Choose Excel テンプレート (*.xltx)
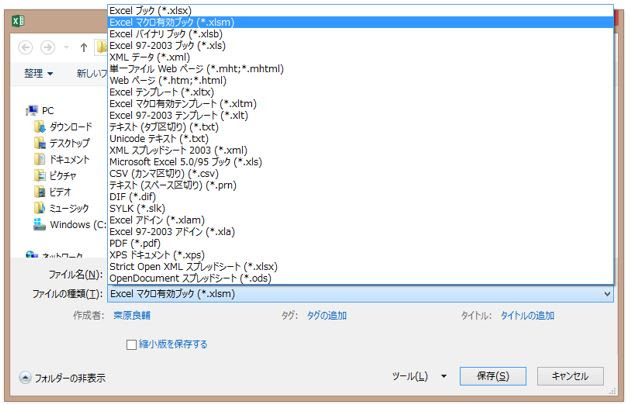633x405 pixels. 361,92
